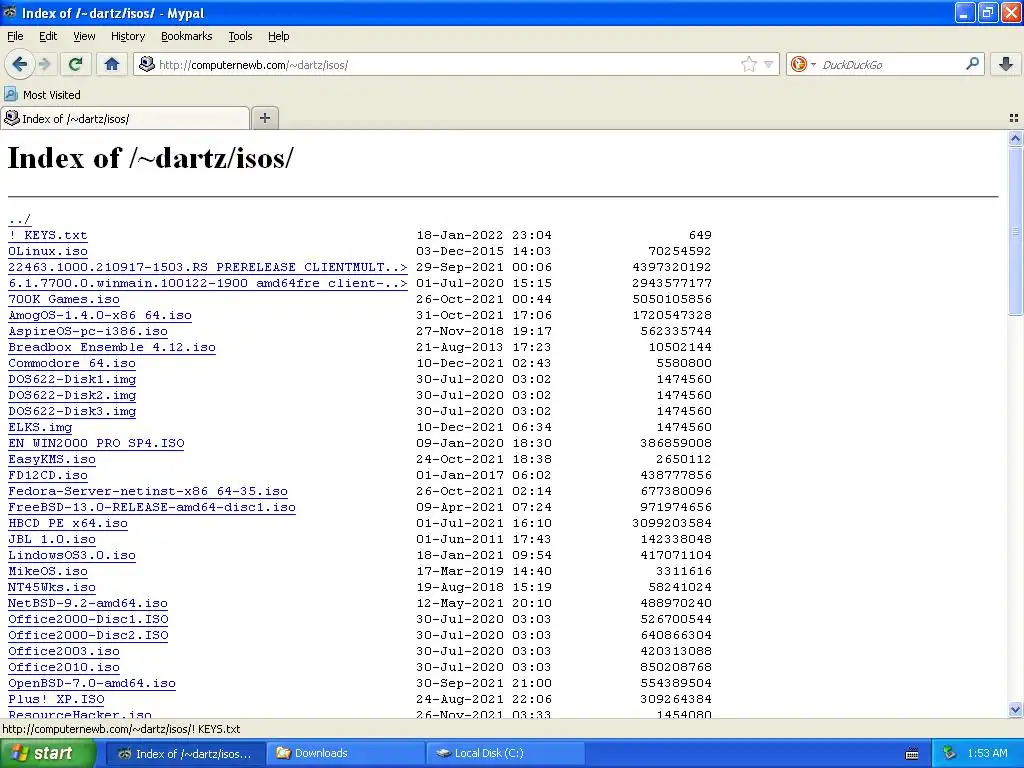Open the View menu
The width and height of the screenshot is (1024, 768).
point(84,37)
